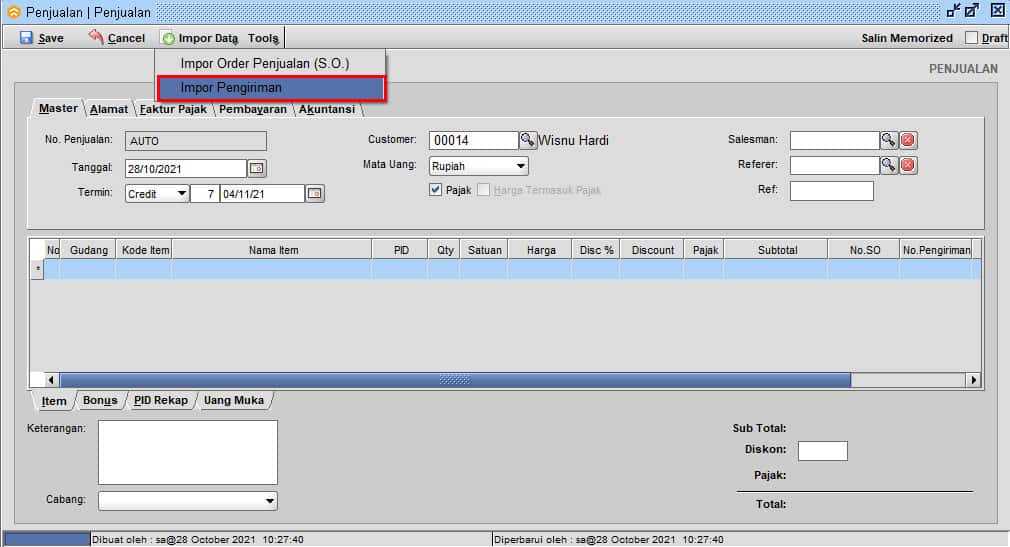The height and width of the screenshot is (547, 1010).
Task: Click the Salin Memorized button
Action: pyautogui.click(x=906, y=38)
